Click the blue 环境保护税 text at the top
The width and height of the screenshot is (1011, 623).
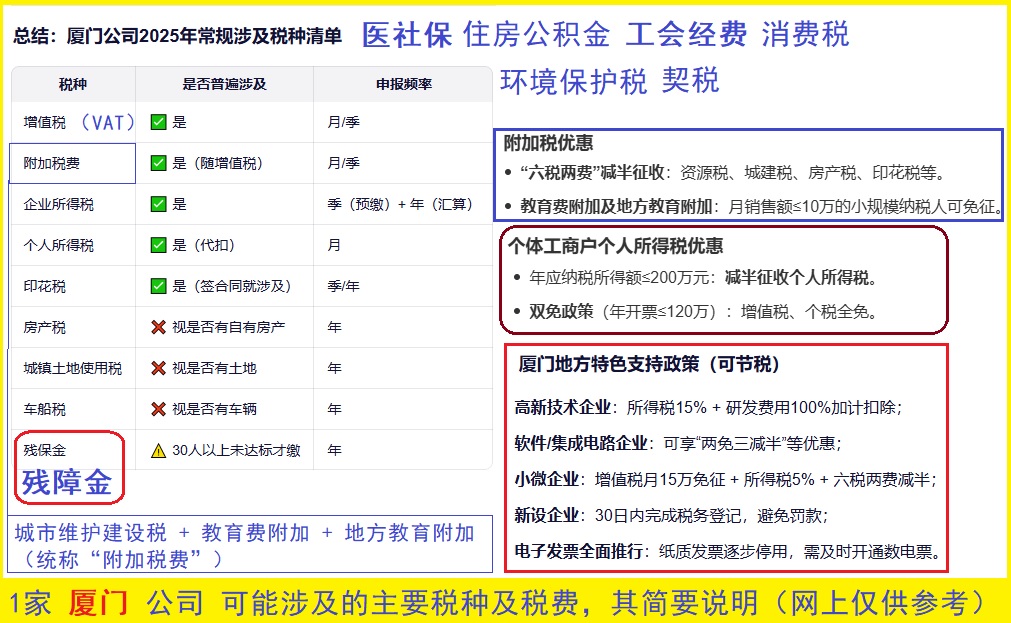573,81
